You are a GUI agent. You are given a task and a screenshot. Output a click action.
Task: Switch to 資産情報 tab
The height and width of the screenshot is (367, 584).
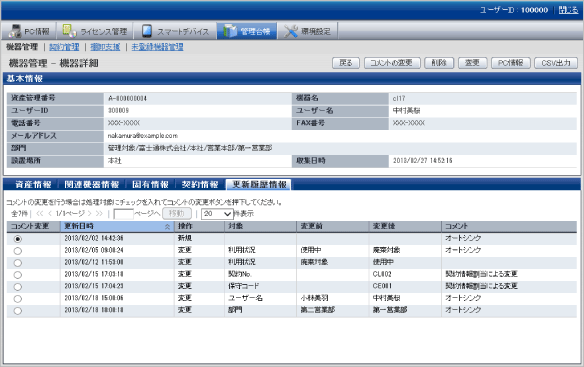33,184
